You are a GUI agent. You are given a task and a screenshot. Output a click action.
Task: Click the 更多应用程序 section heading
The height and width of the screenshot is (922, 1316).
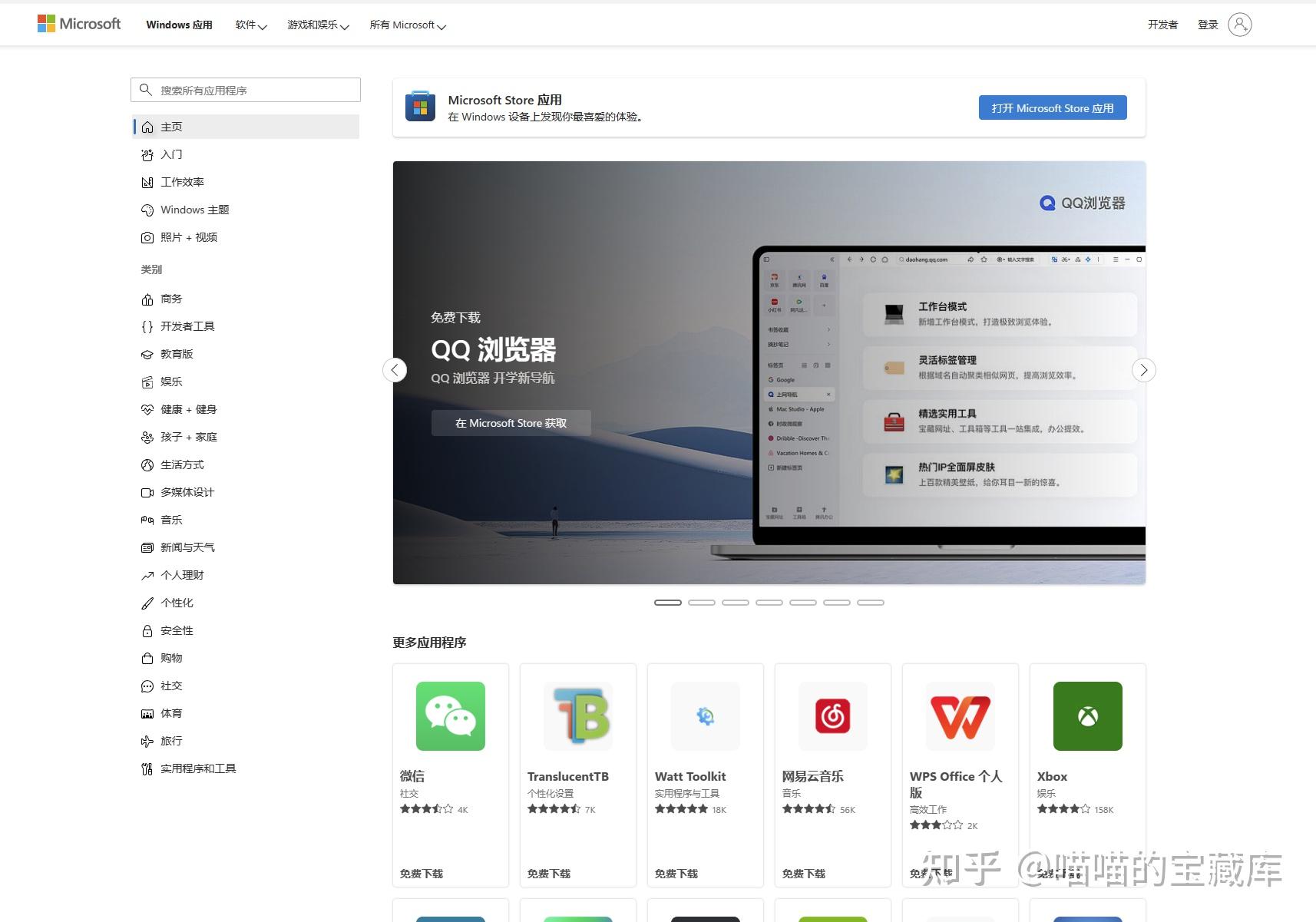click(429, 643)
